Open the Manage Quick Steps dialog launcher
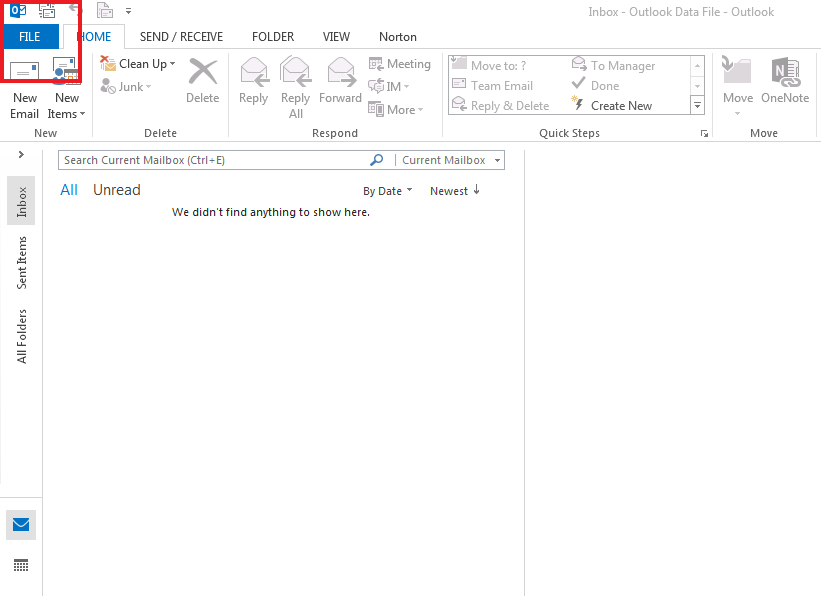The height and width of the screenshot is (596, 821). click(704, 134)
